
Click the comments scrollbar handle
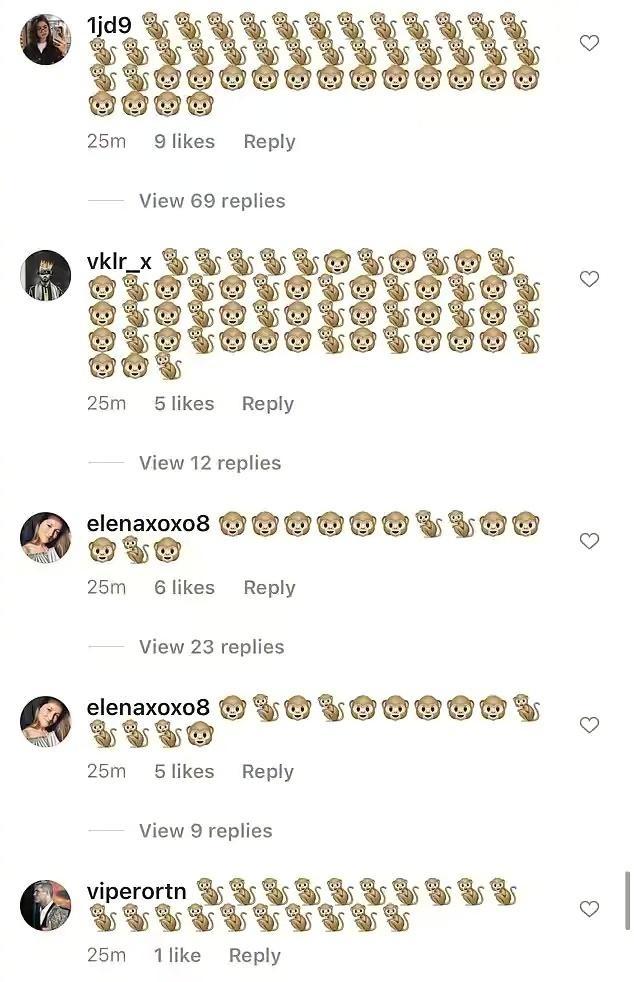click(x=628, y=901)
